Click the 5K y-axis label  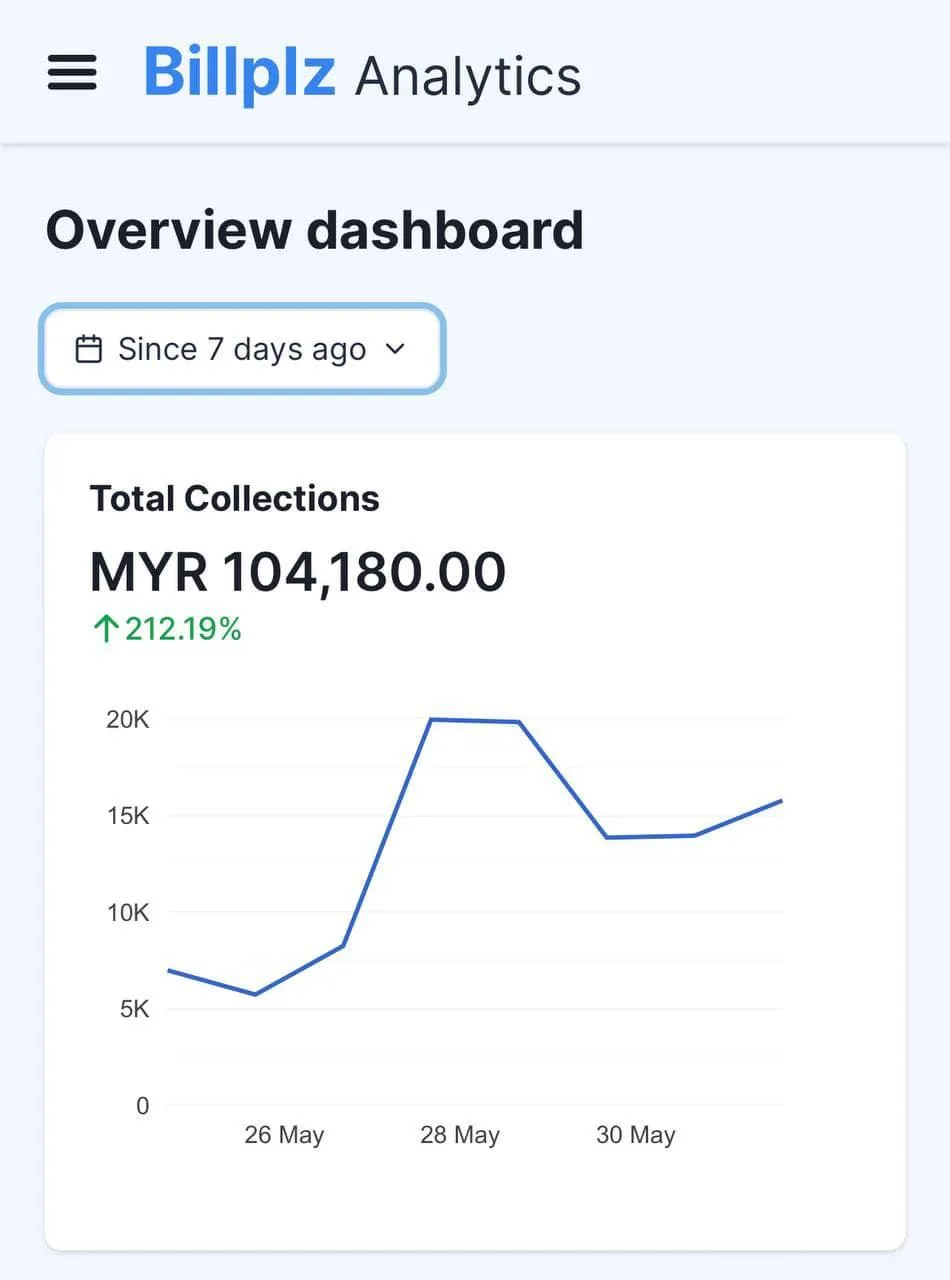coord(134,1010)
